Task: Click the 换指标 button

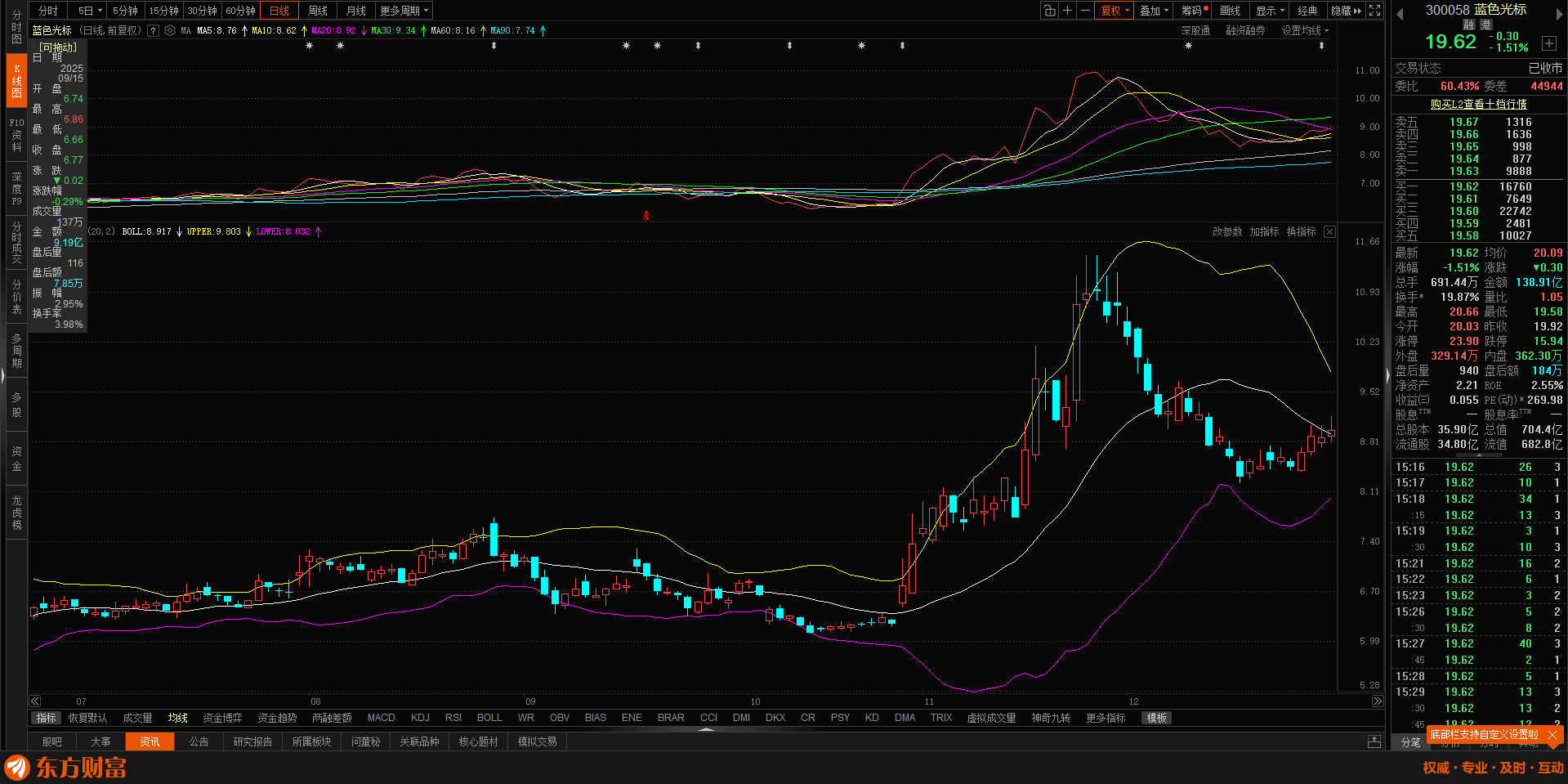Action: click(x=1301, y=232)
